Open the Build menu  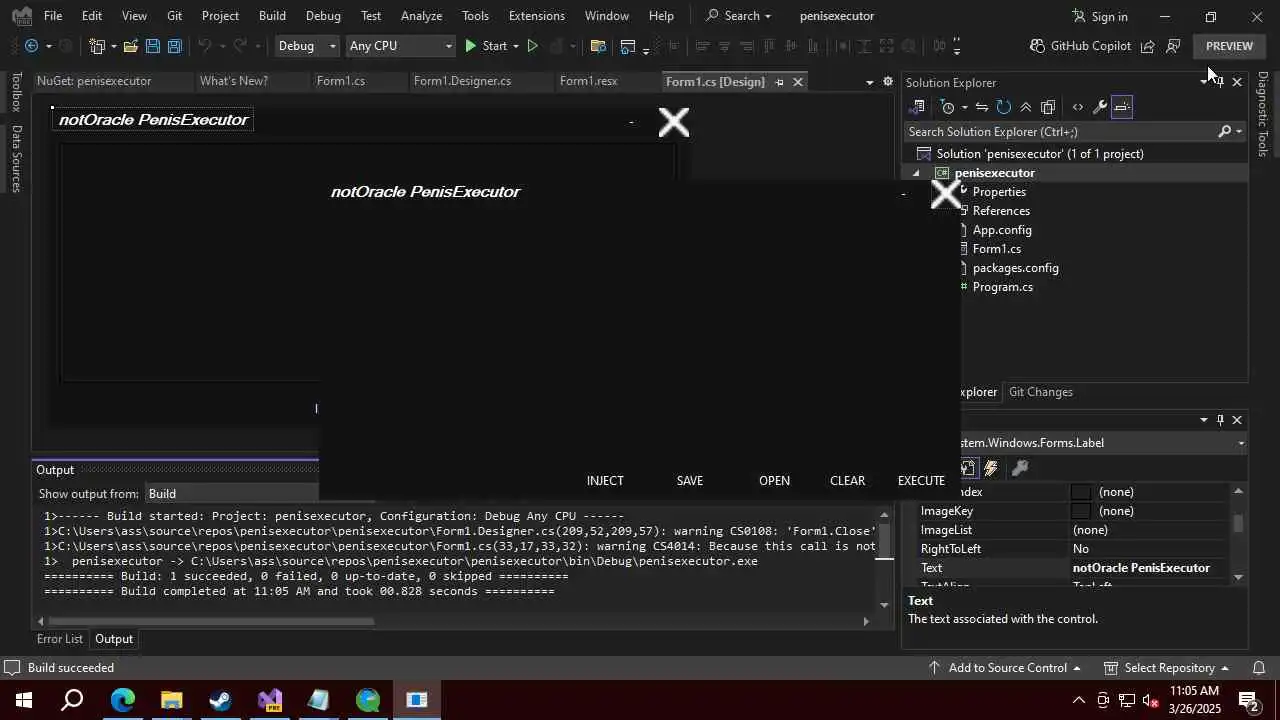pos(272,16)
